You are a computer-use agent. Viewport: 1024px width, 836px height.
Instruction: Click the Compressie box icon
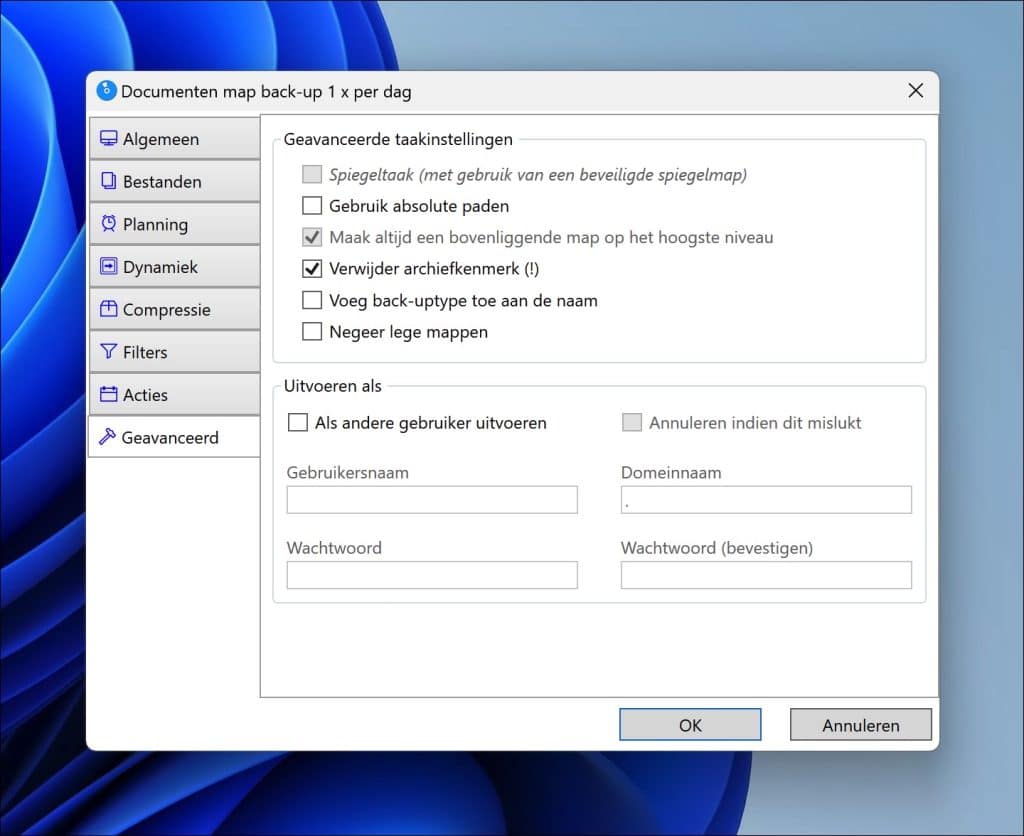pos(108,309)
